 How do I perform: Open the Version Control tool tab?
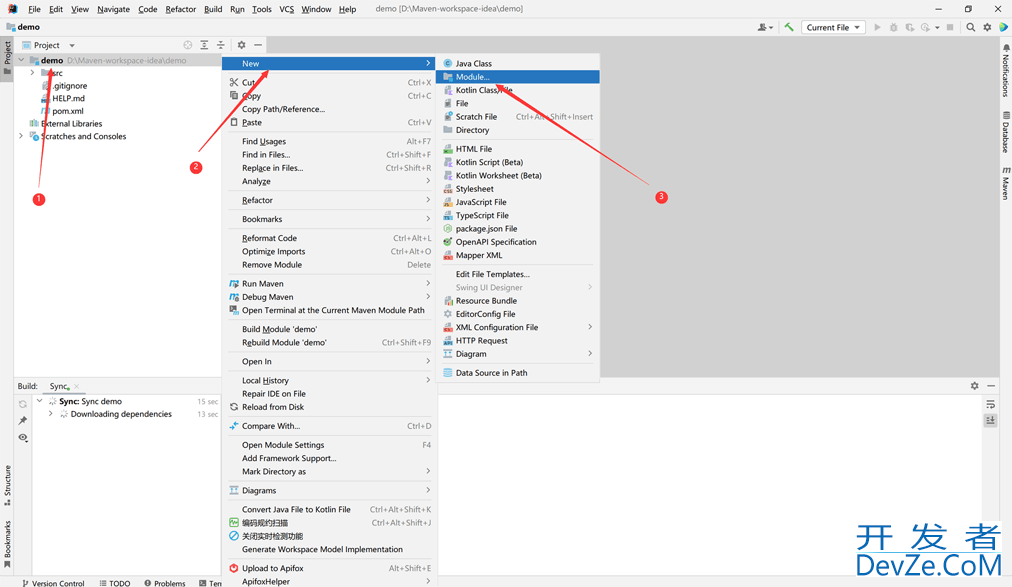click(53, 583)
